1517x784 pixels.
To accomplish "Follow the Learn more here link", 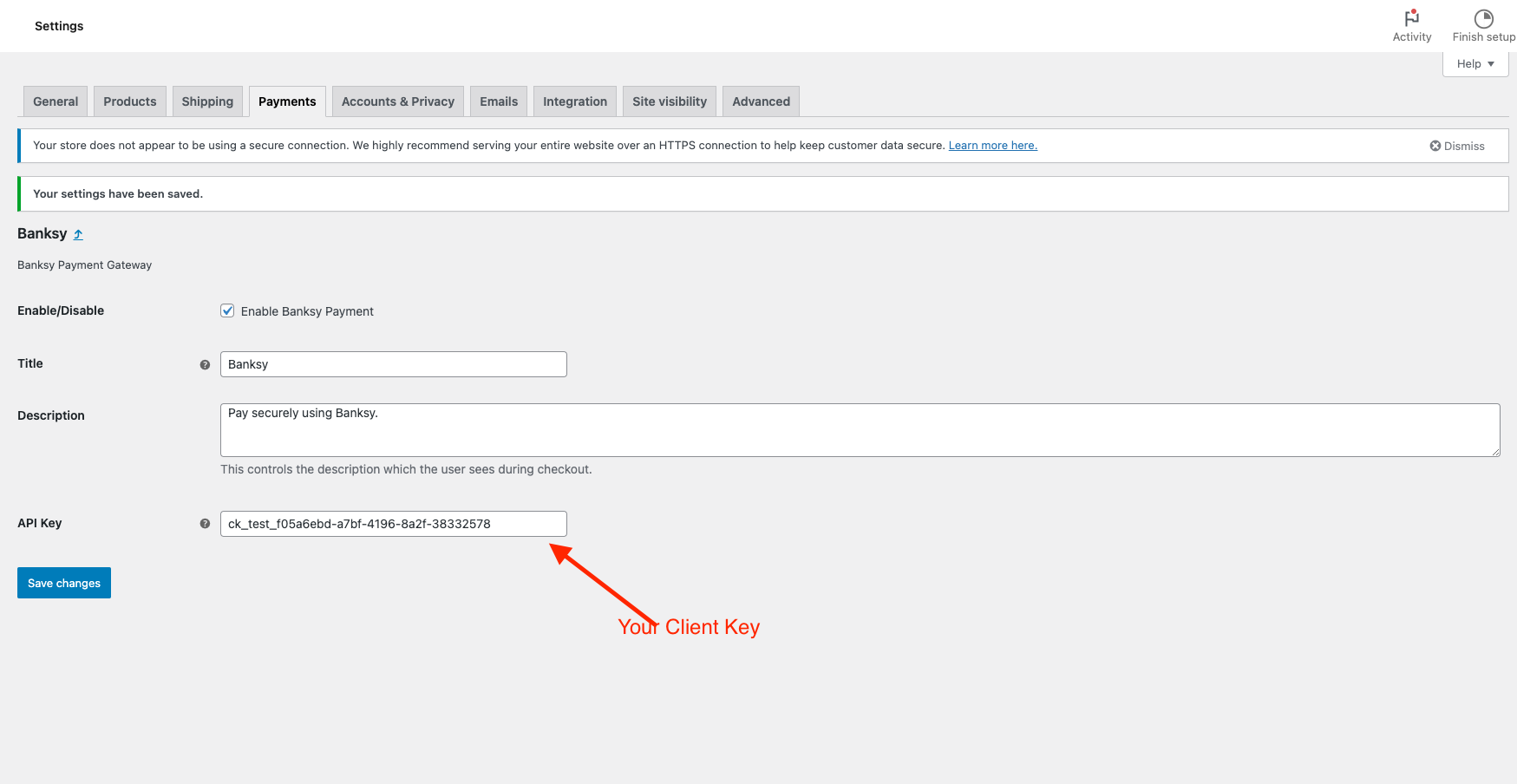I will [992, 146].
